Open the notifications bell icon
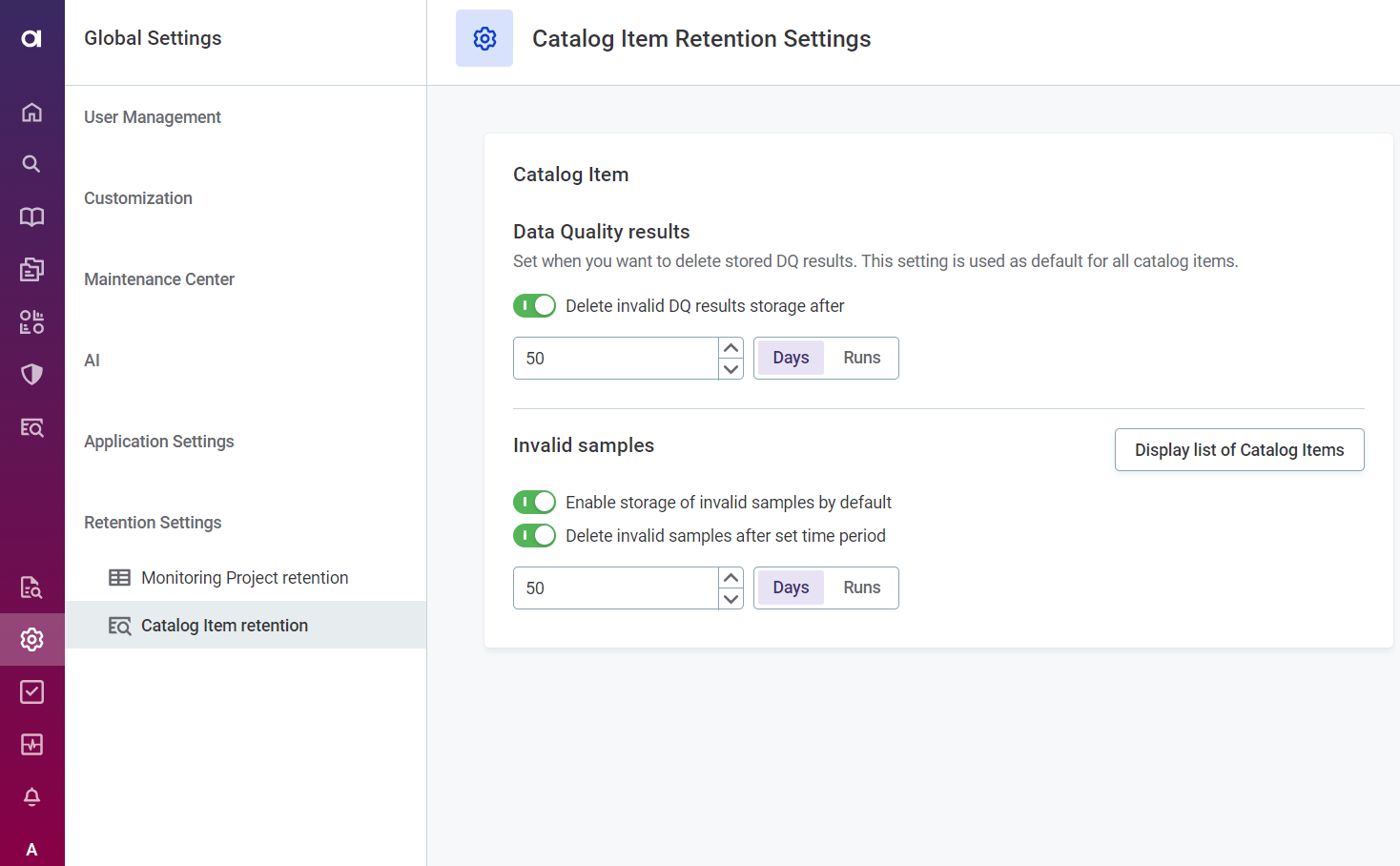 click(31, 796)
